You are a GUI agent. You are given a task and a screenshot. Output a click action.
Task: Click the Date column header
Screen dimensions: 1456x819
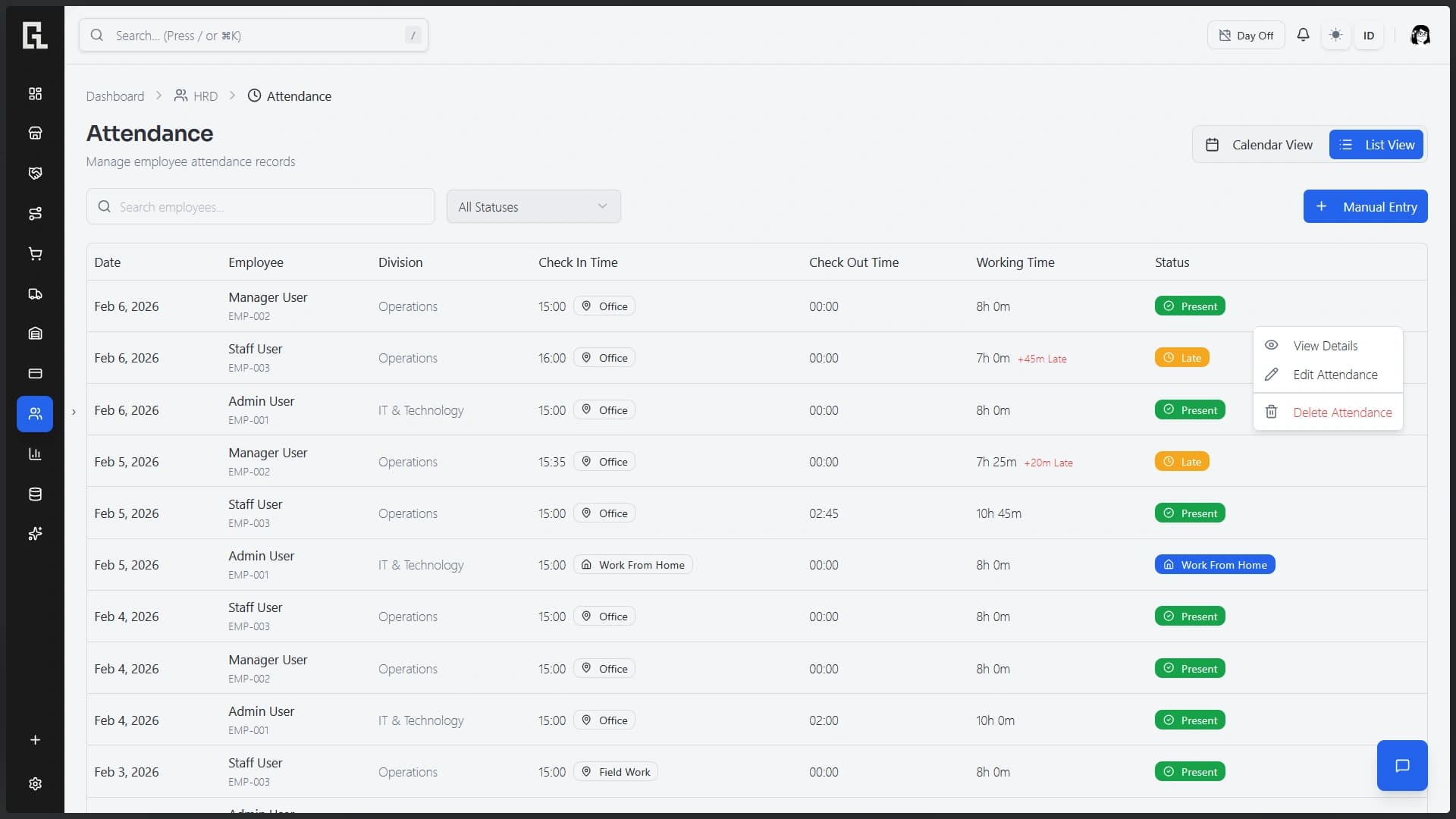pos(108,262)
